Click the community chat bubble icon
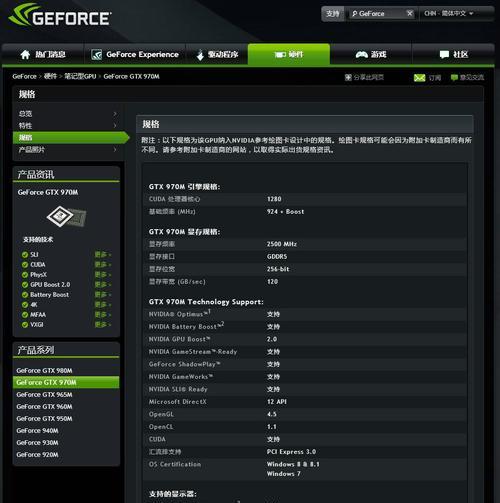Screen dimensions: 500x503 coord(444,54)
